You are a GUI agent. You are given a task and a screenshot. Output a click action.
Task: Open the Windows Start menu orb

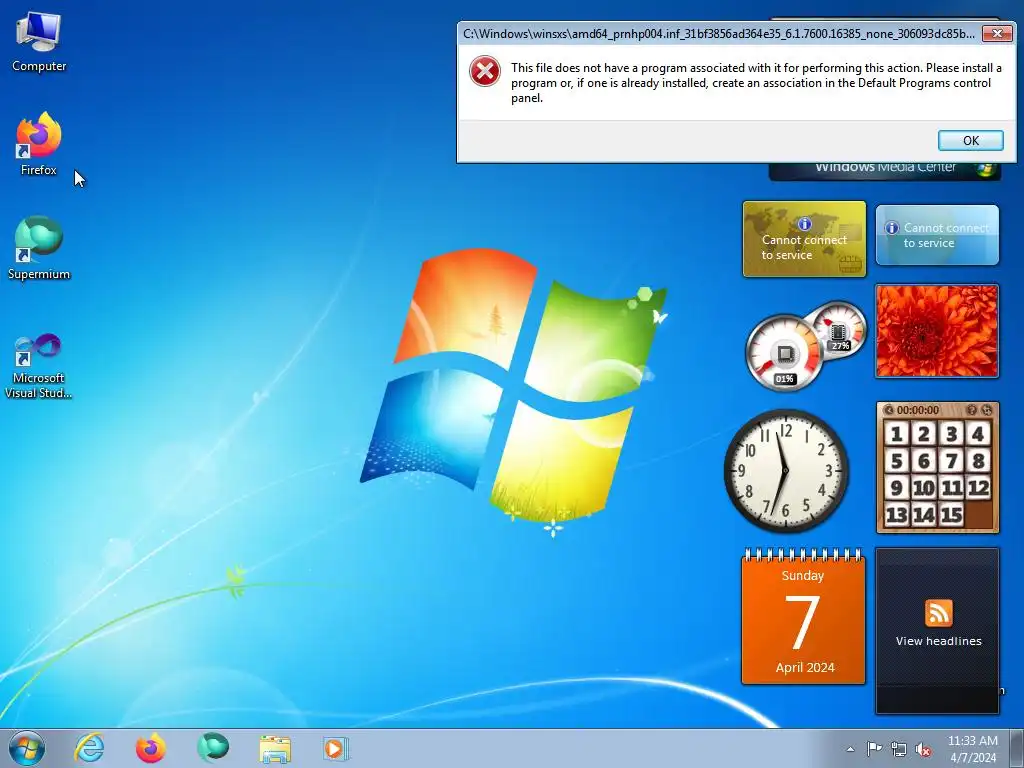(x=27, y=748)
